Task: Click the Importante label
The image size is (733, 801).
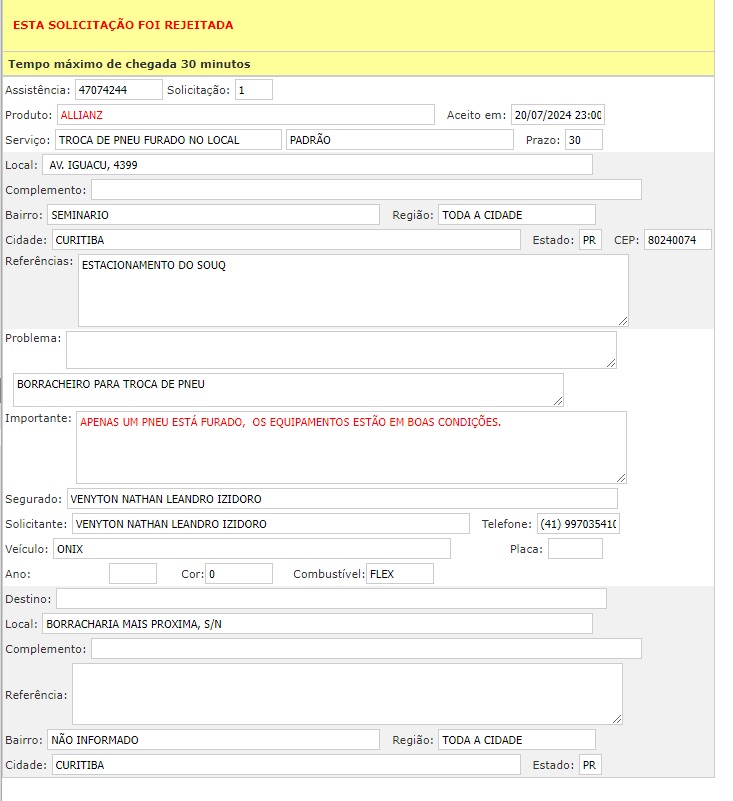Action: (x=38, y=418)
